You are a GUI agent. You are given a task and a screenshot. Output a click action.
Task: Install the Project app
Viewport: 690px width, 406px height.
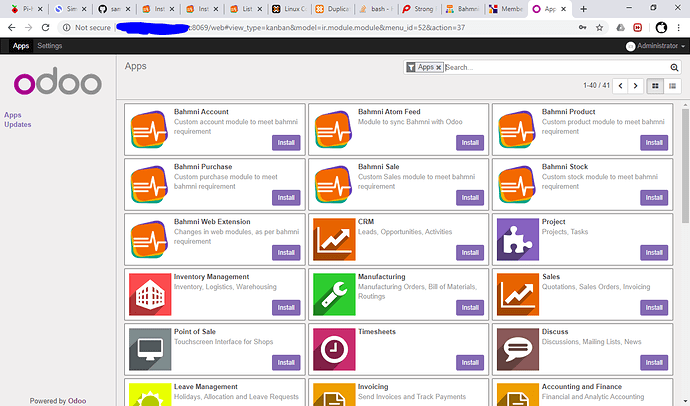click(654, 252)
